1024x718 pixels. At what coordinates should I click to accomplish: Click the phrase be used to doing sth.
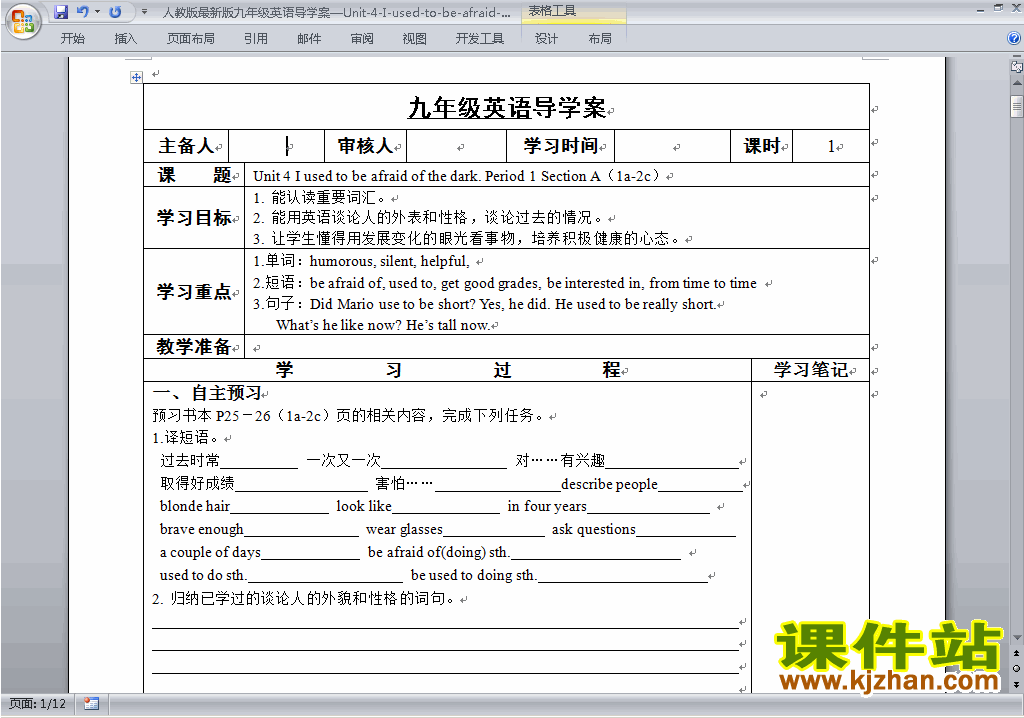[x=473, y=575]
